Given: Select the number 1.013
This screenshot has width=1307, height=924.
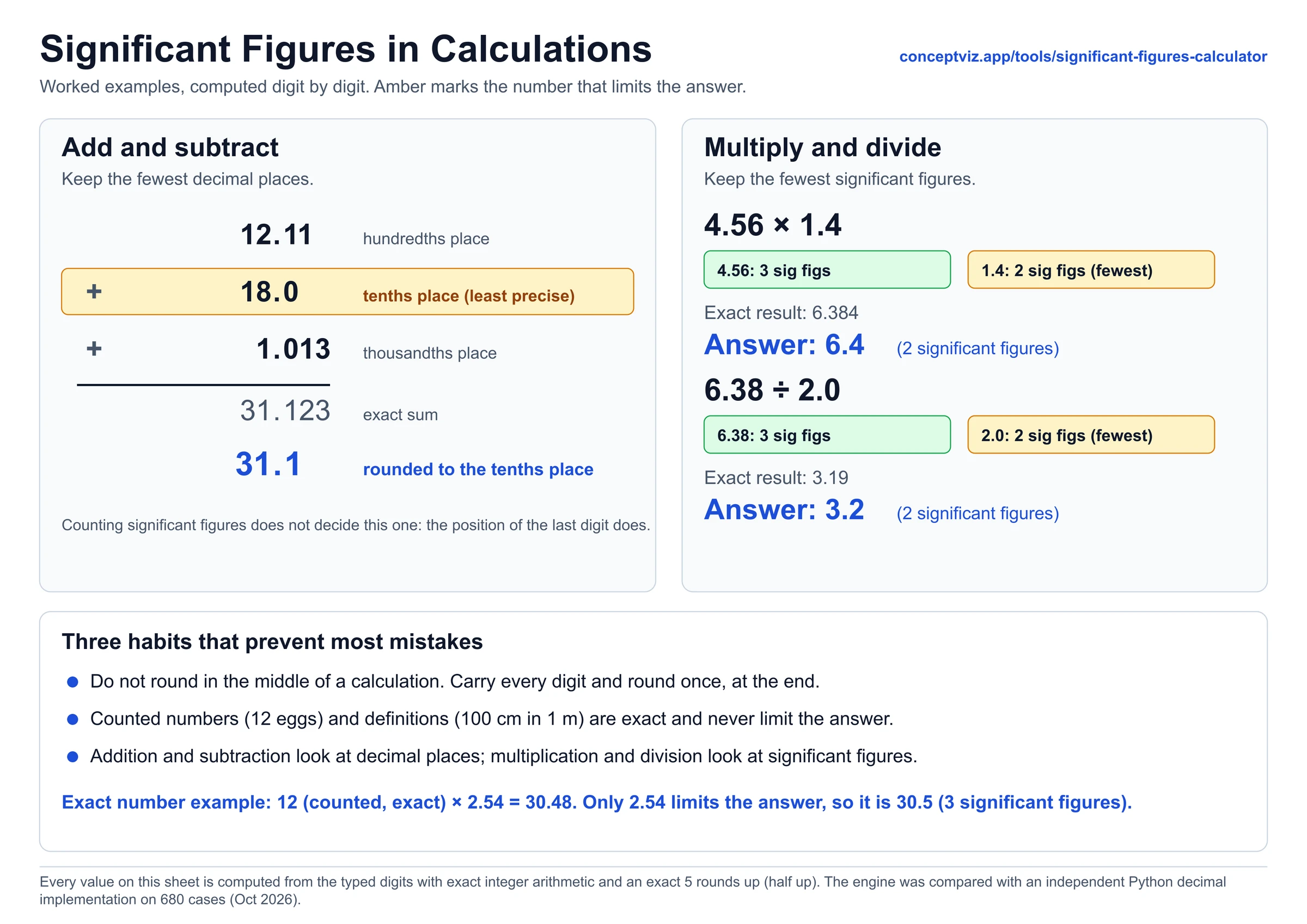Looking at the screenshot, I should click(x=293, y=348).
